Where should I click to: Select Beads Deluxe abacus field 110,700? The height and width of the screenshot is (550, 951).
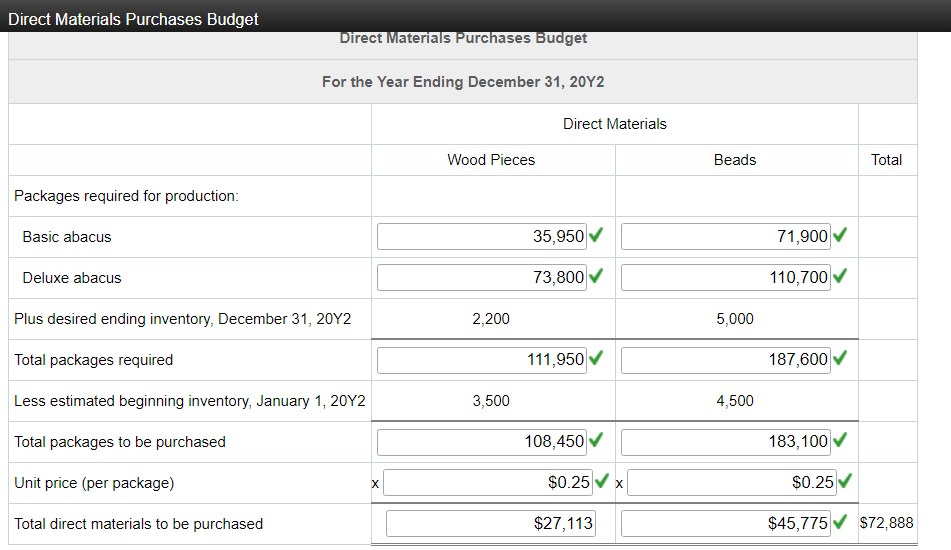click(725, 278)
